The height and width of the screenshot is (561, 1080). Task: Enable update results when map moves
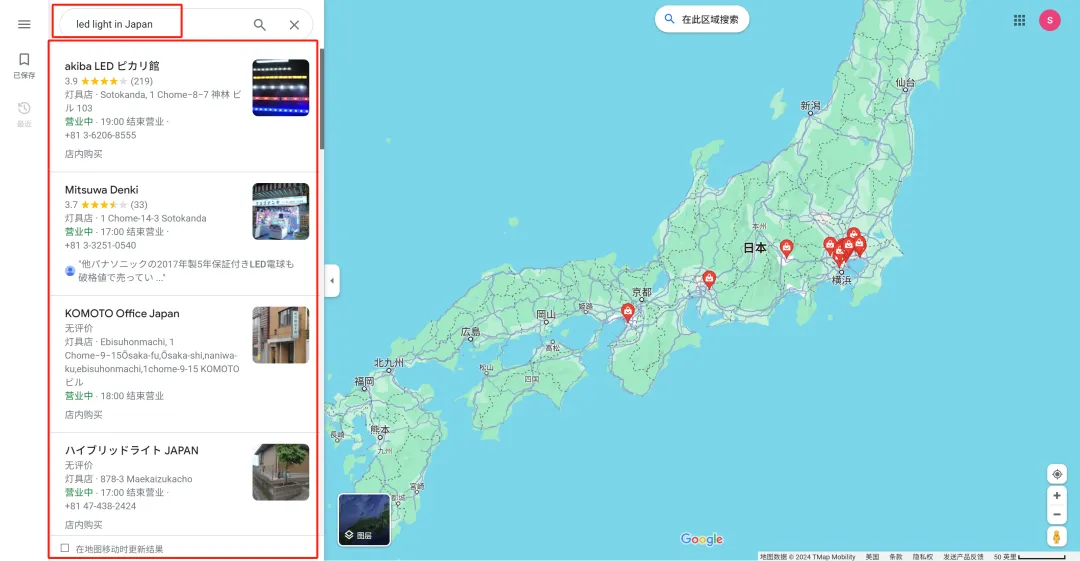[x=65, y=548]
